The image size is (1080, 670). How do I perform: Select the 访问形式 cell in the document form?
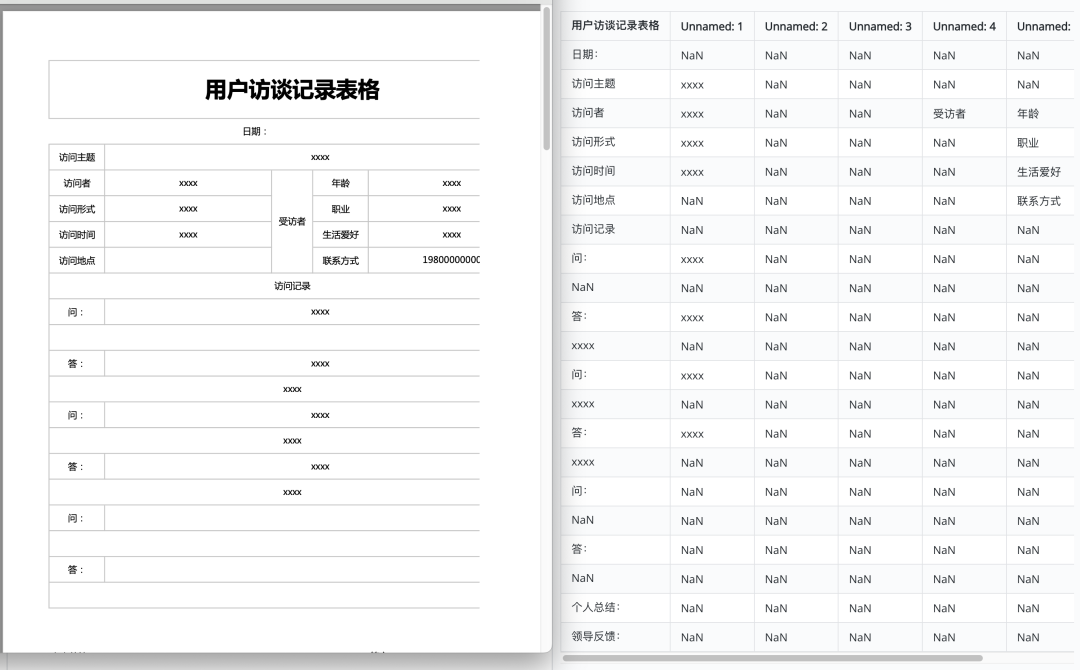pyautogui.click(x=76, y=209)
